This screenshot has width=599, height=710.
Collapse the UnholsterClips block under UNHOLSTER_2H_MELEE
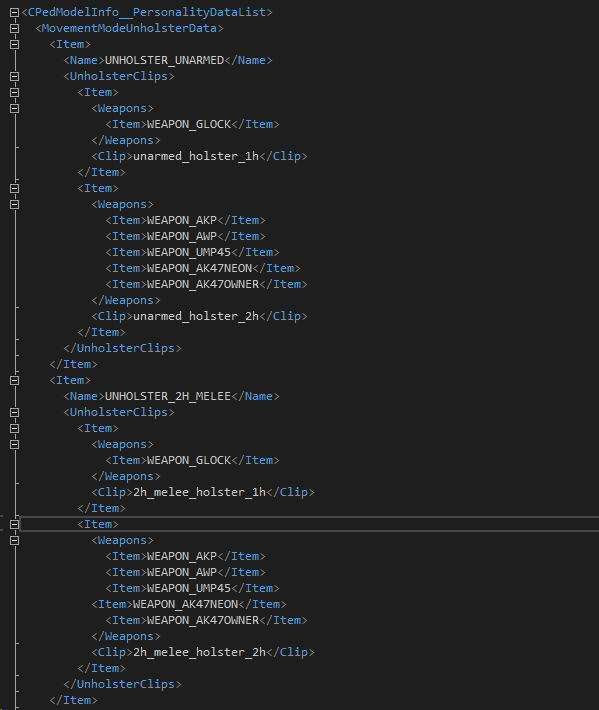pyautogui.click(x=14, y=412)
